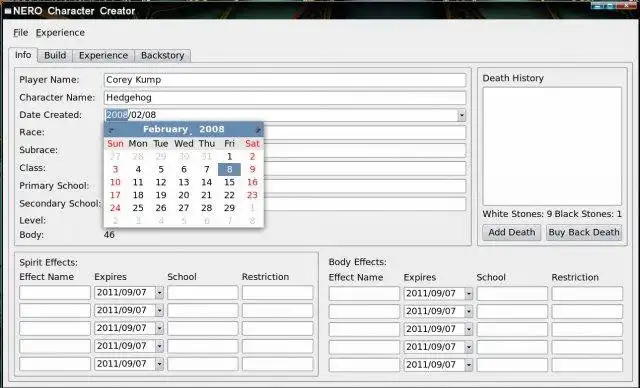Viewport: 640px width, 388px height.
Task: Click the month name February in calendar header
Action: (165, 129)
